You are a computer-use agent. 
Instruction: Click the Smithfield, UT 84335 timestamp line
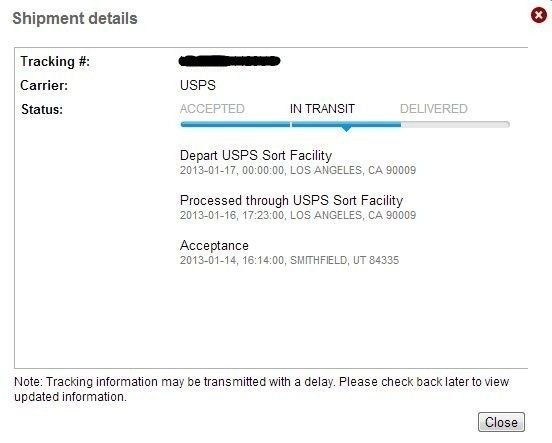tap(289, 260)
